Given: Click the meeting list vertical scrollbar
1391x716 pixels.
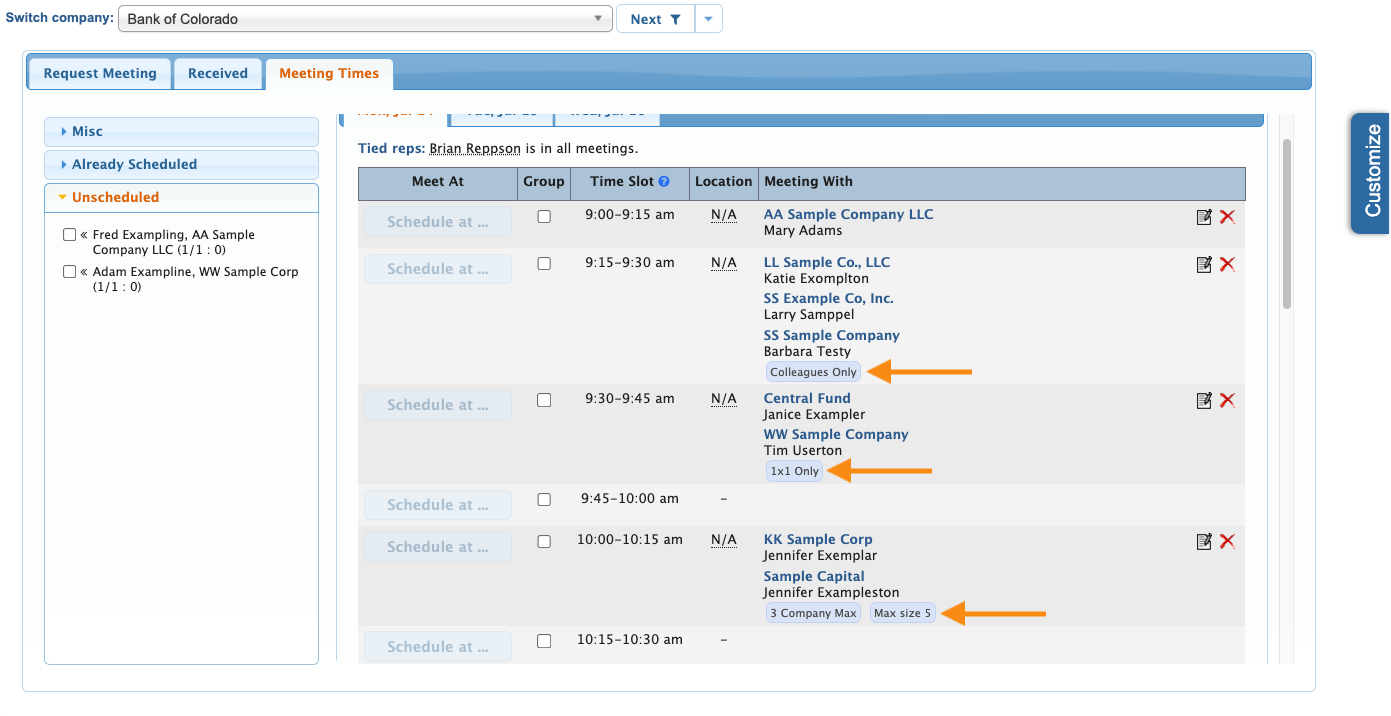Looking at the screenshot, I should 1287,225.
